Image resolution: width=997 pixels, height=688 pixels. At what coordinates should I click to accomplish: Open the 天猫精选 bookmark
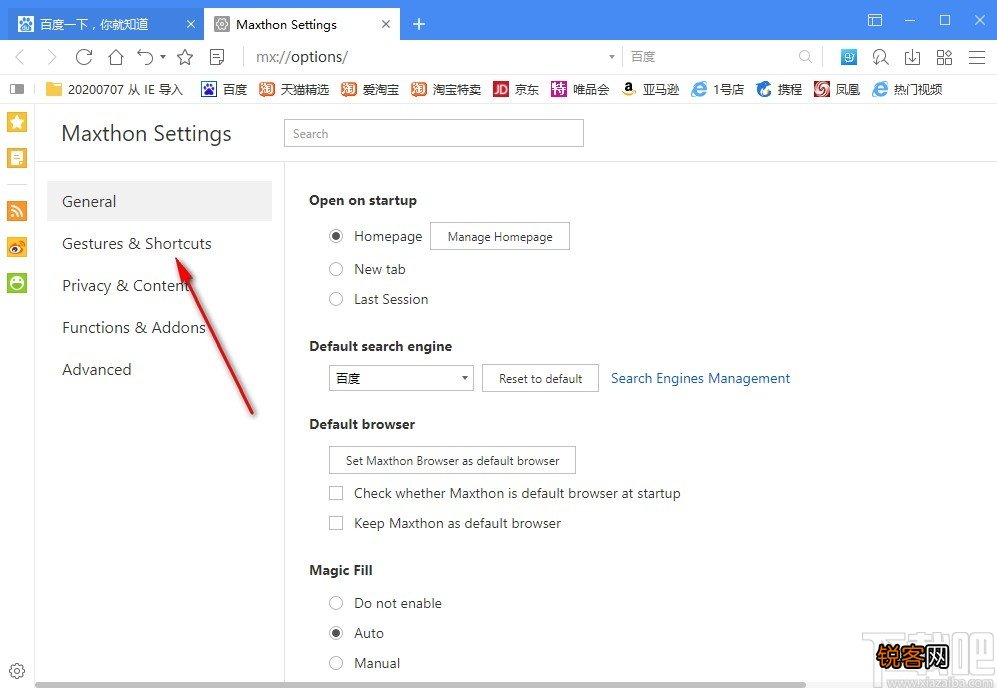[x=294, y=89]
